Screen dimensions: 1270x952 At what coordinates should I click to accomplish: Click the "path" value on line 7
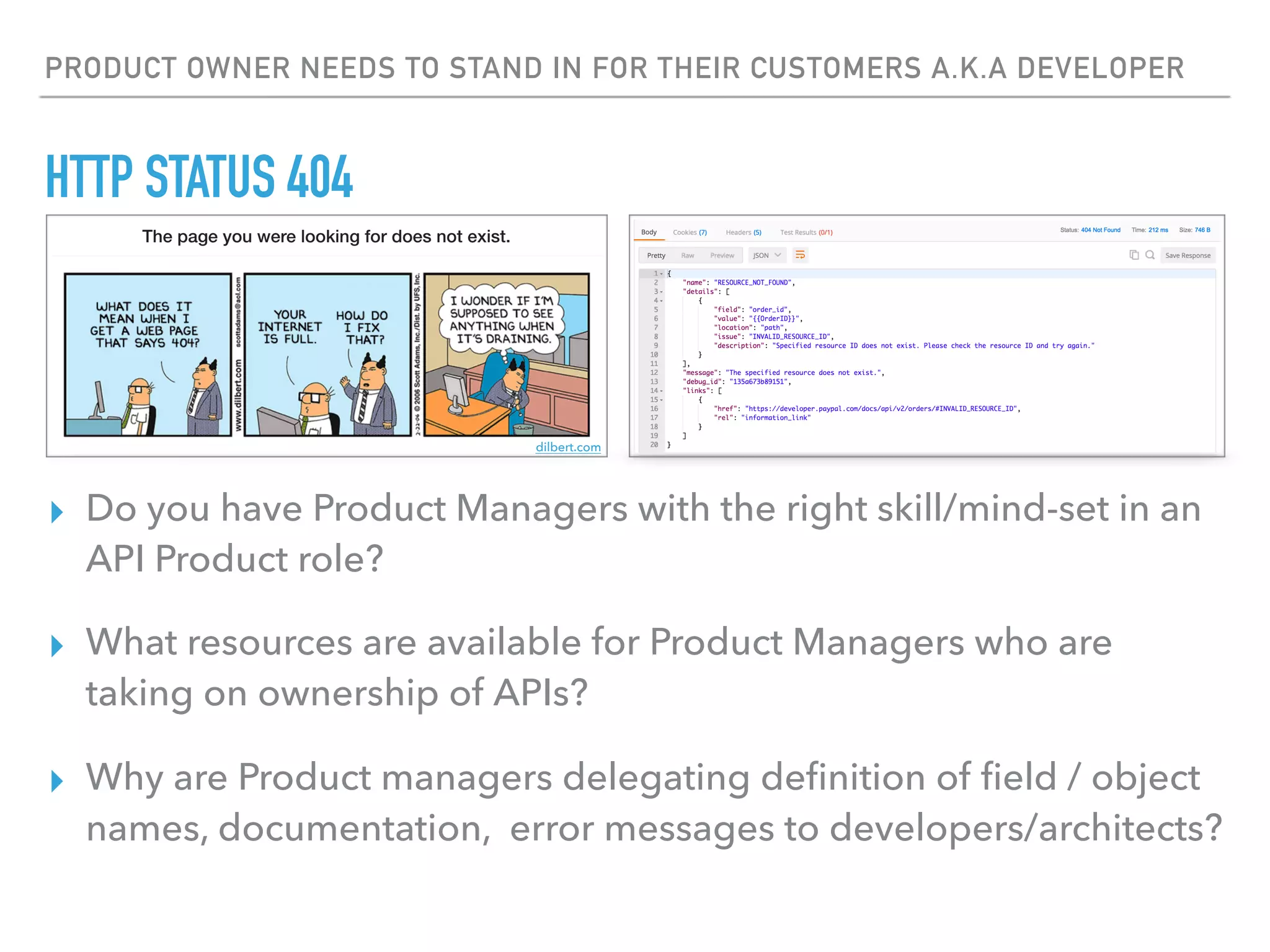(x=772, y=327)
